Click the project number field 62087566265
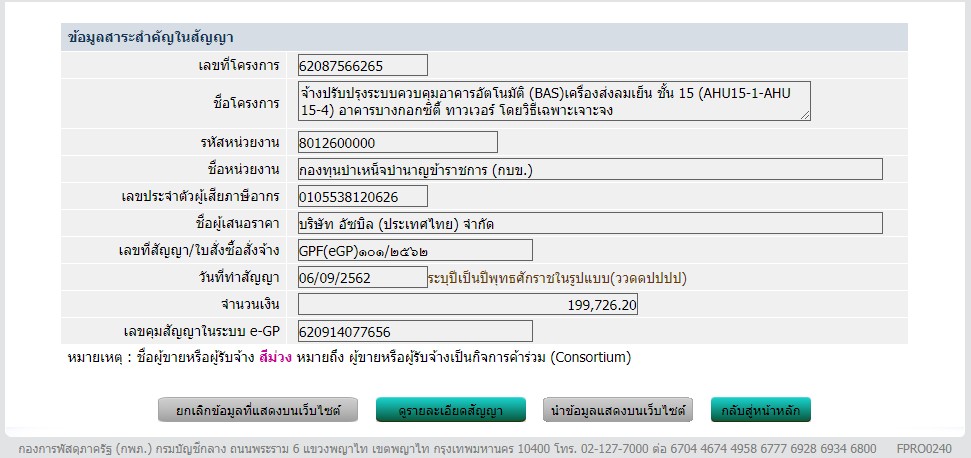 click(362, 66)
